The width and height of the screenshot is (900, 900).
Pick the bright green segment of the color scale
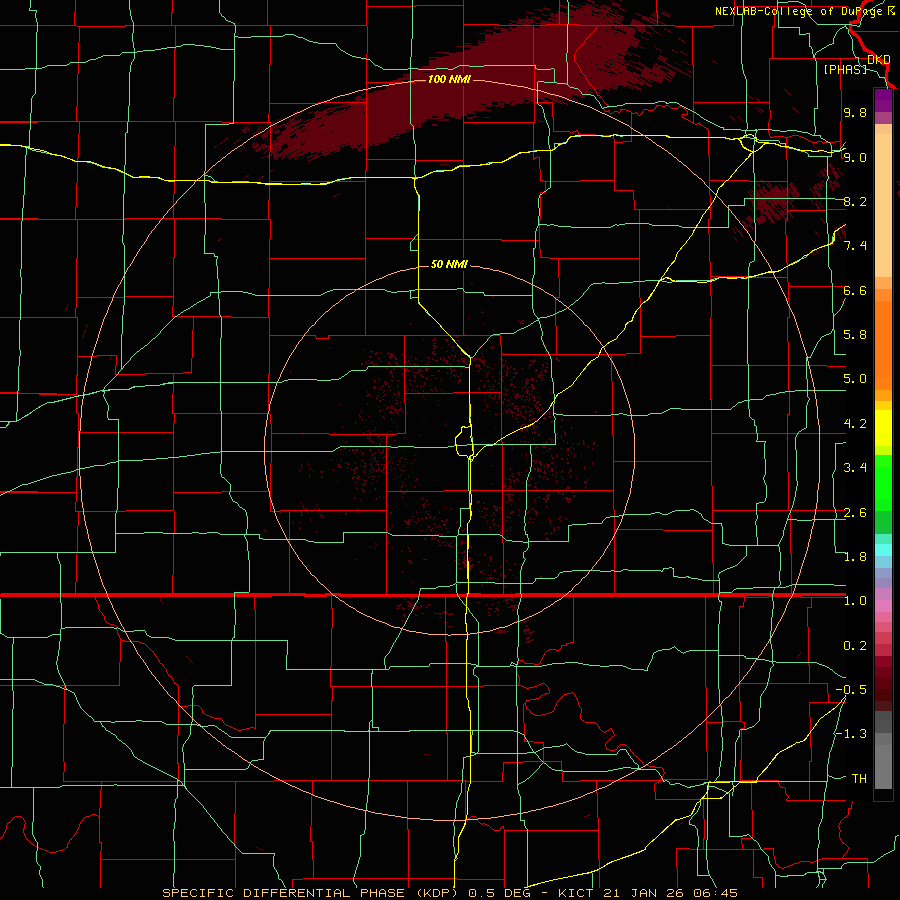[883, 482]
